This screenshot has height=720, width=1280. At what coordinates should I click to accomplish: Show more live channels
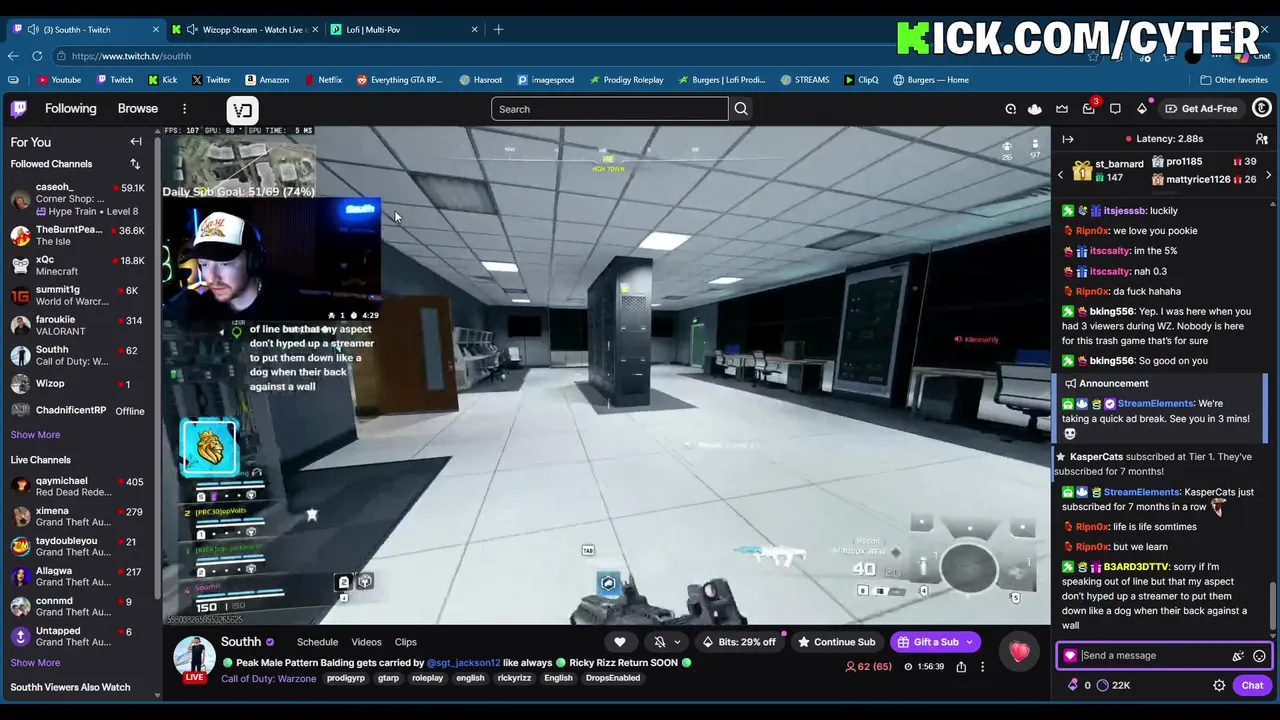tap(35, 663)
